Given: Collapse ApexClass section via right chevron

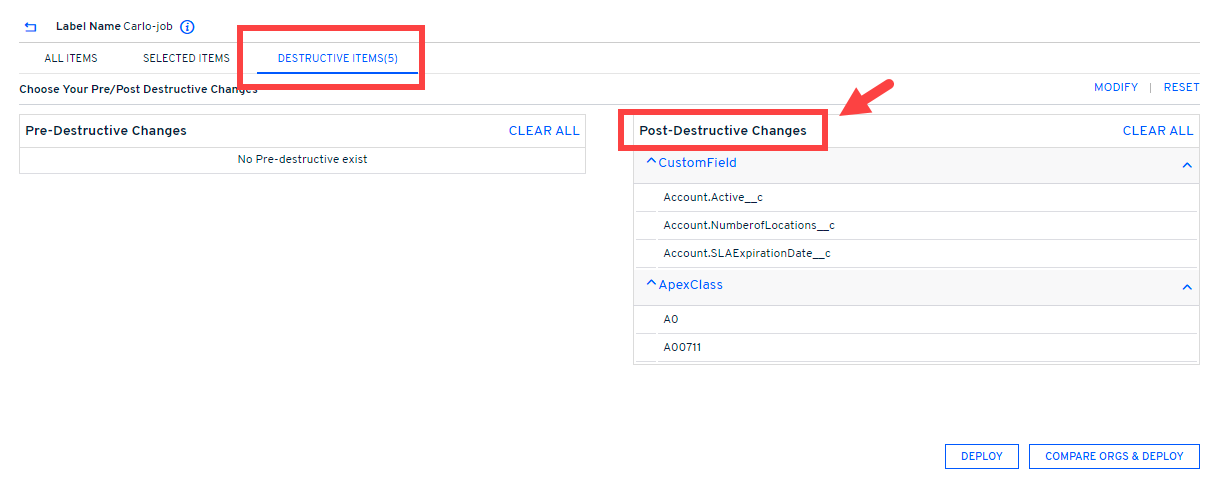Looking at the screenshot, I should pyautogui.click(x=1187, y=288).
